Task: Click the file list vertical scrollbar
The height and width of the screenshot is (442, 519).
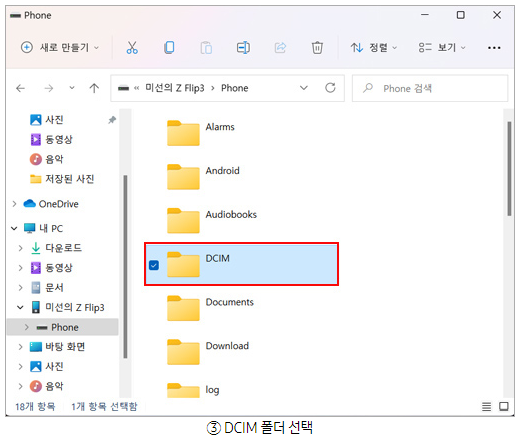Action: click(x=509, y=169)
